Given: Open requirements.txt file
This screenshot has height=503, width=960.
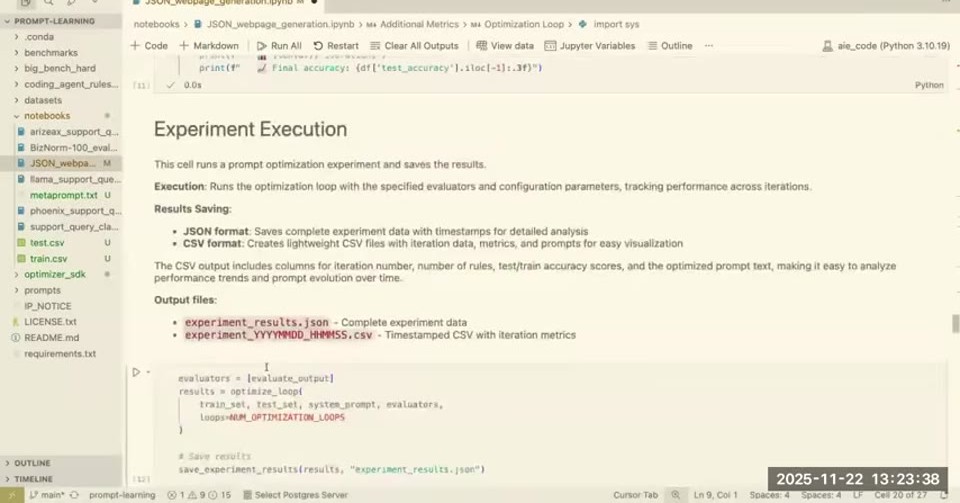Looking at the screenshot, I should click(61, 354).
